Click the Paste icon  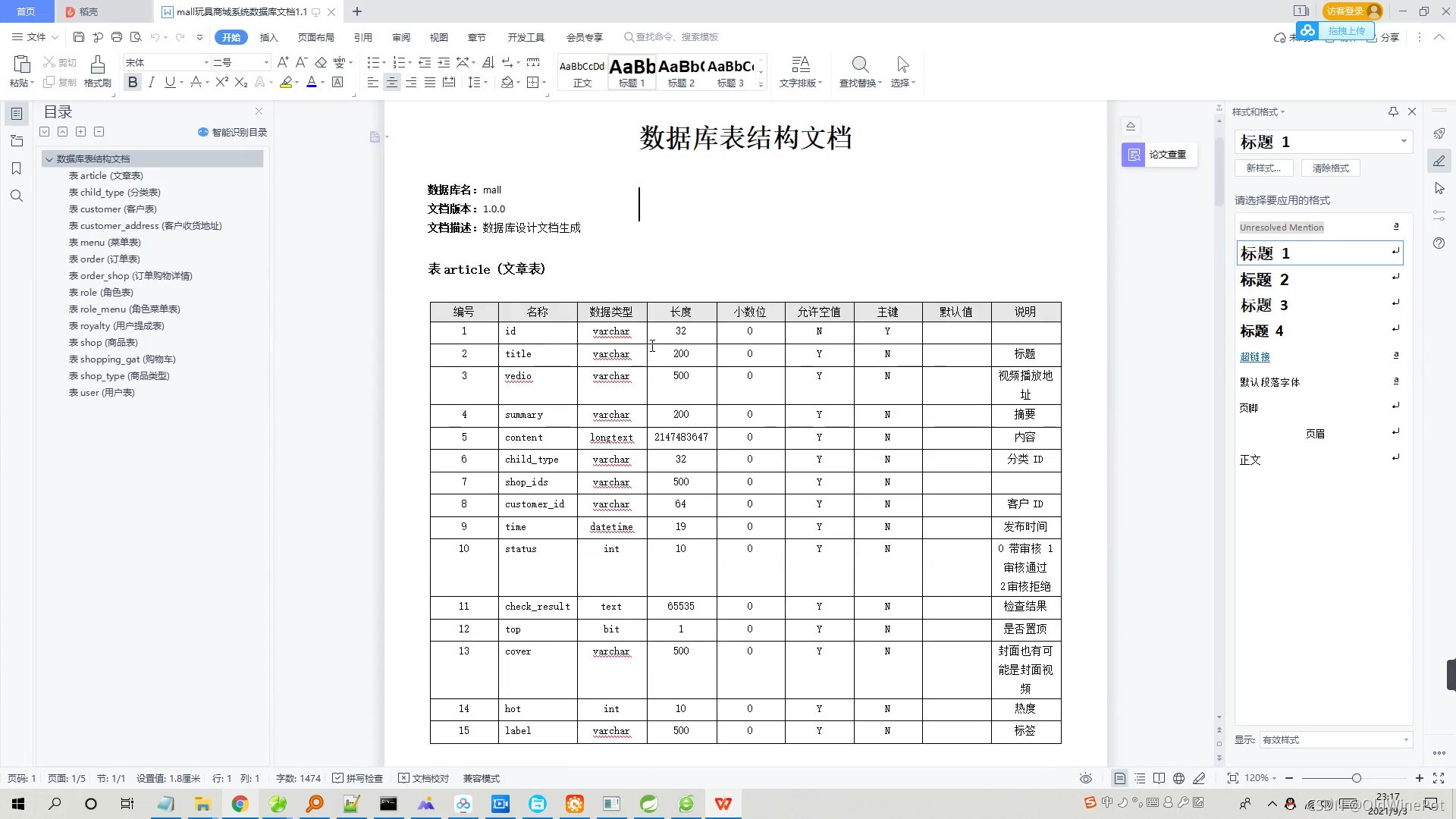click(x=22, y=65)
